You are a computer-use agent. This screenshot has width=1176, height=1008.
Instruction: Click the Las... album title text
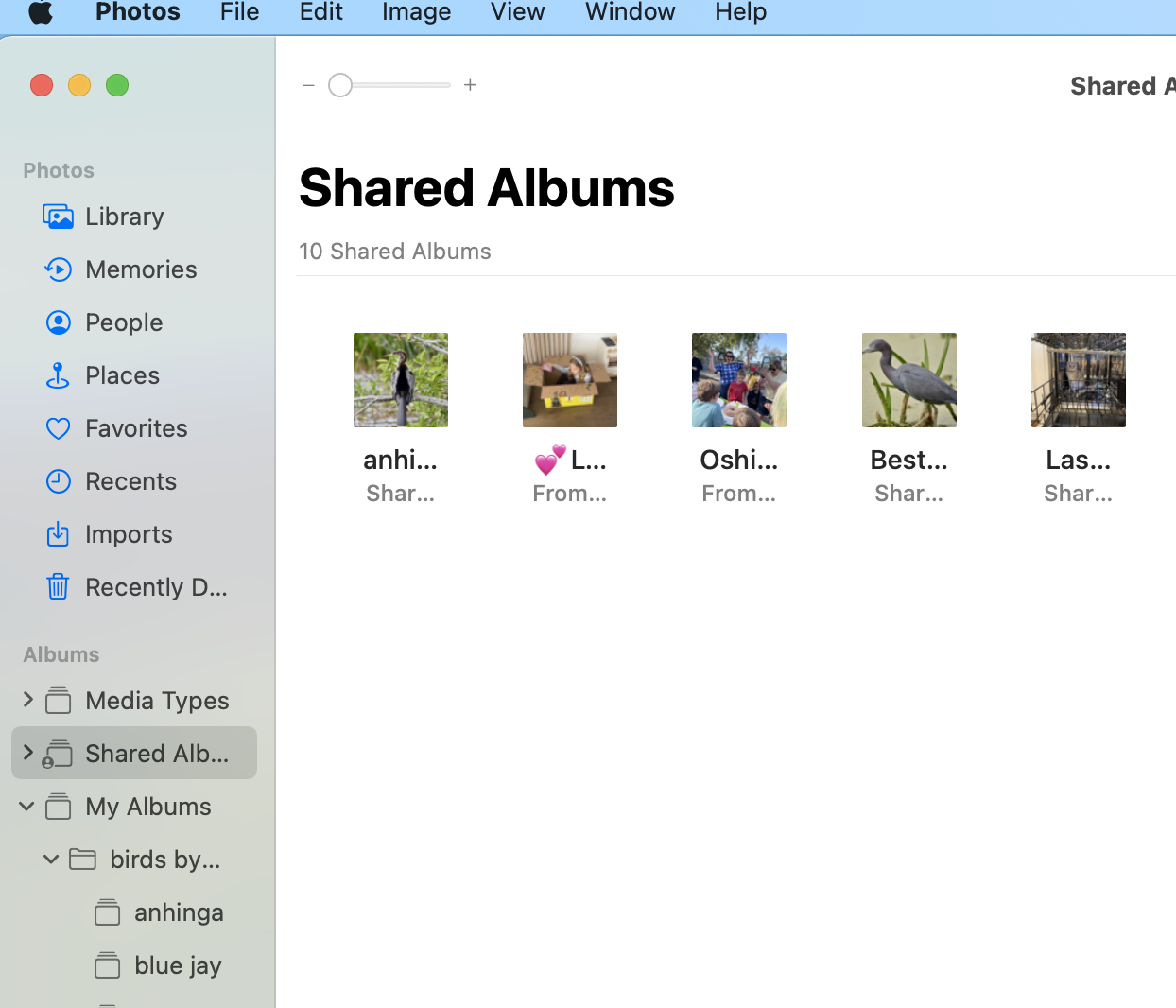click(1078, 460)
